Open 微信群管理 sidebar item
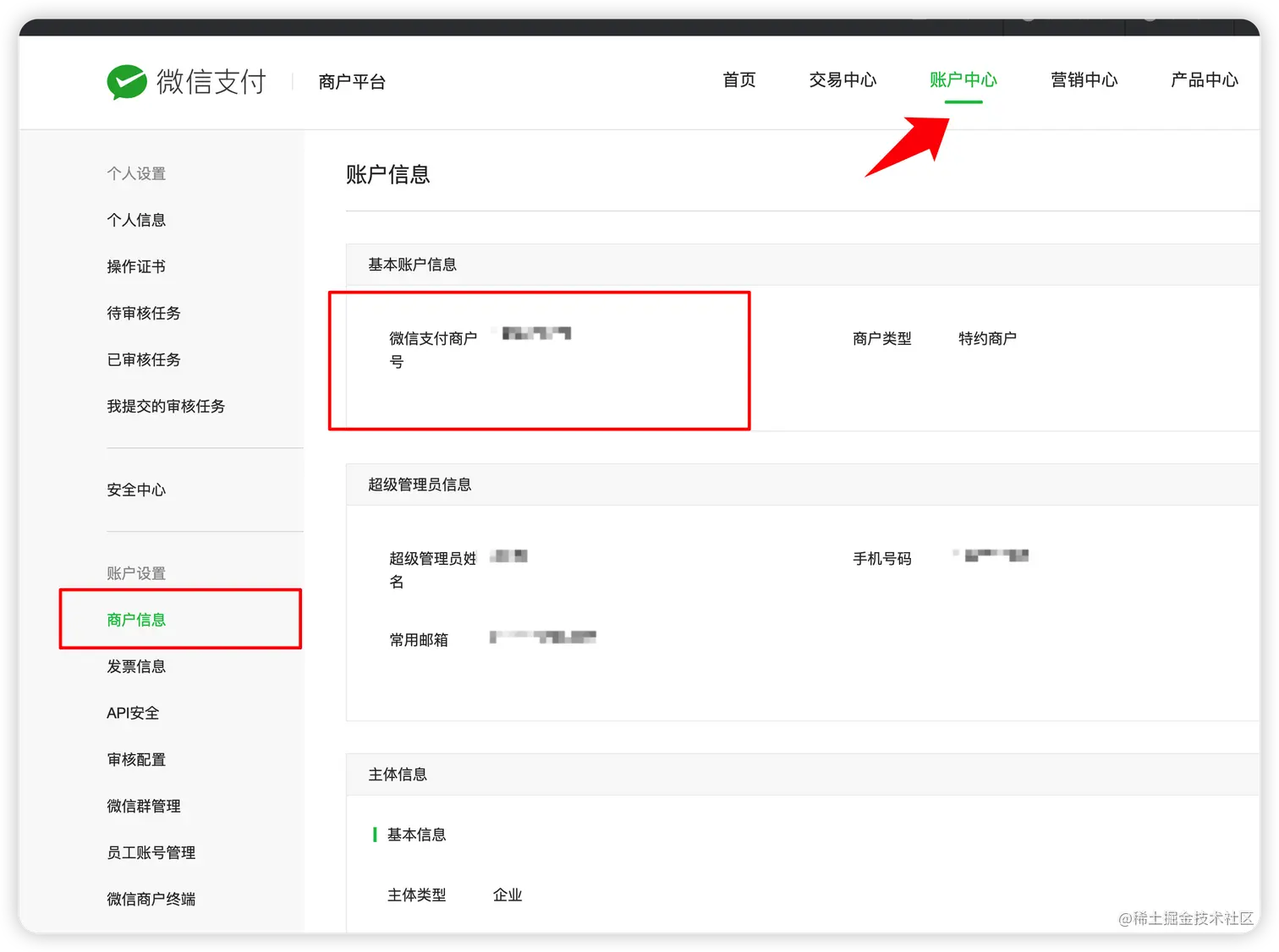This screenshot has height=952, width=1279. (x=144, y=806)
